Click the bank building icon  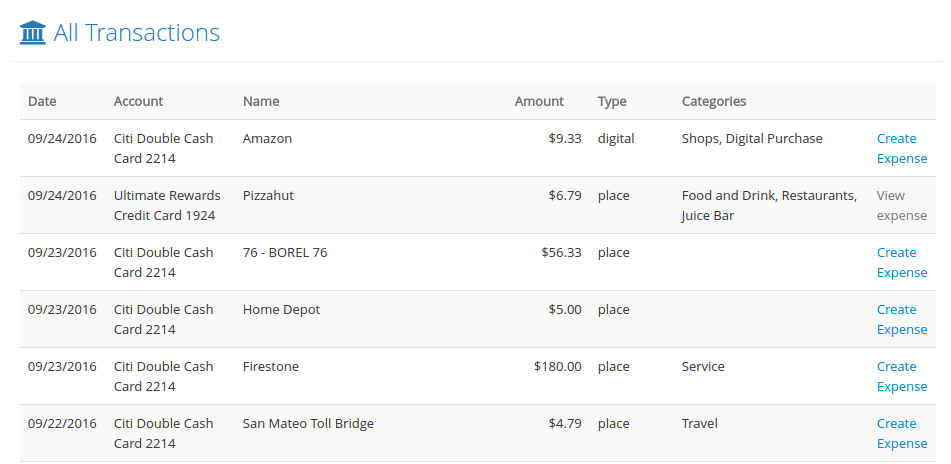[x=33, y=32]
